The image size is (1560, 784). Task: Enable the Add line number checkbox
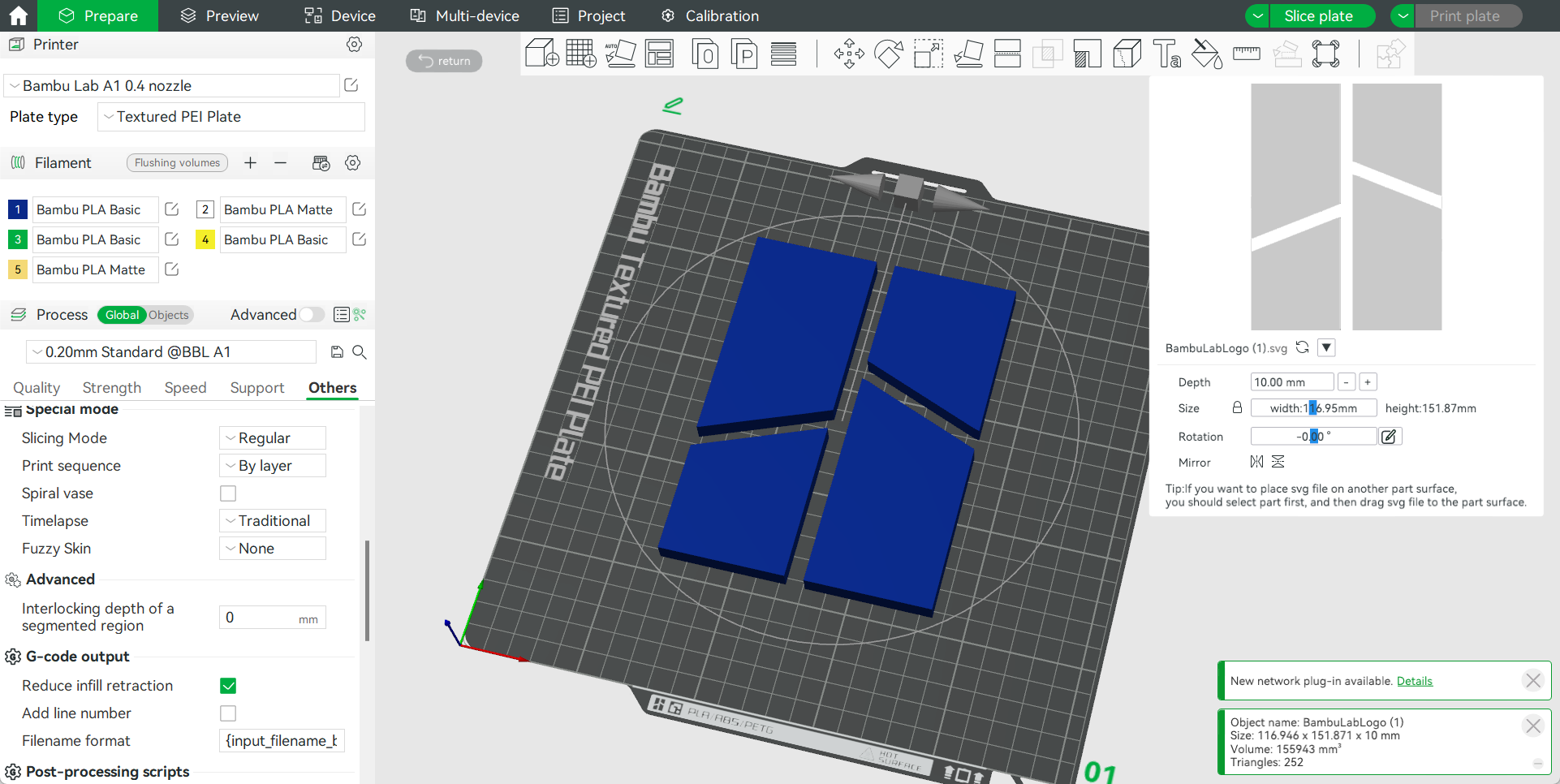click(x=228, y=713)
